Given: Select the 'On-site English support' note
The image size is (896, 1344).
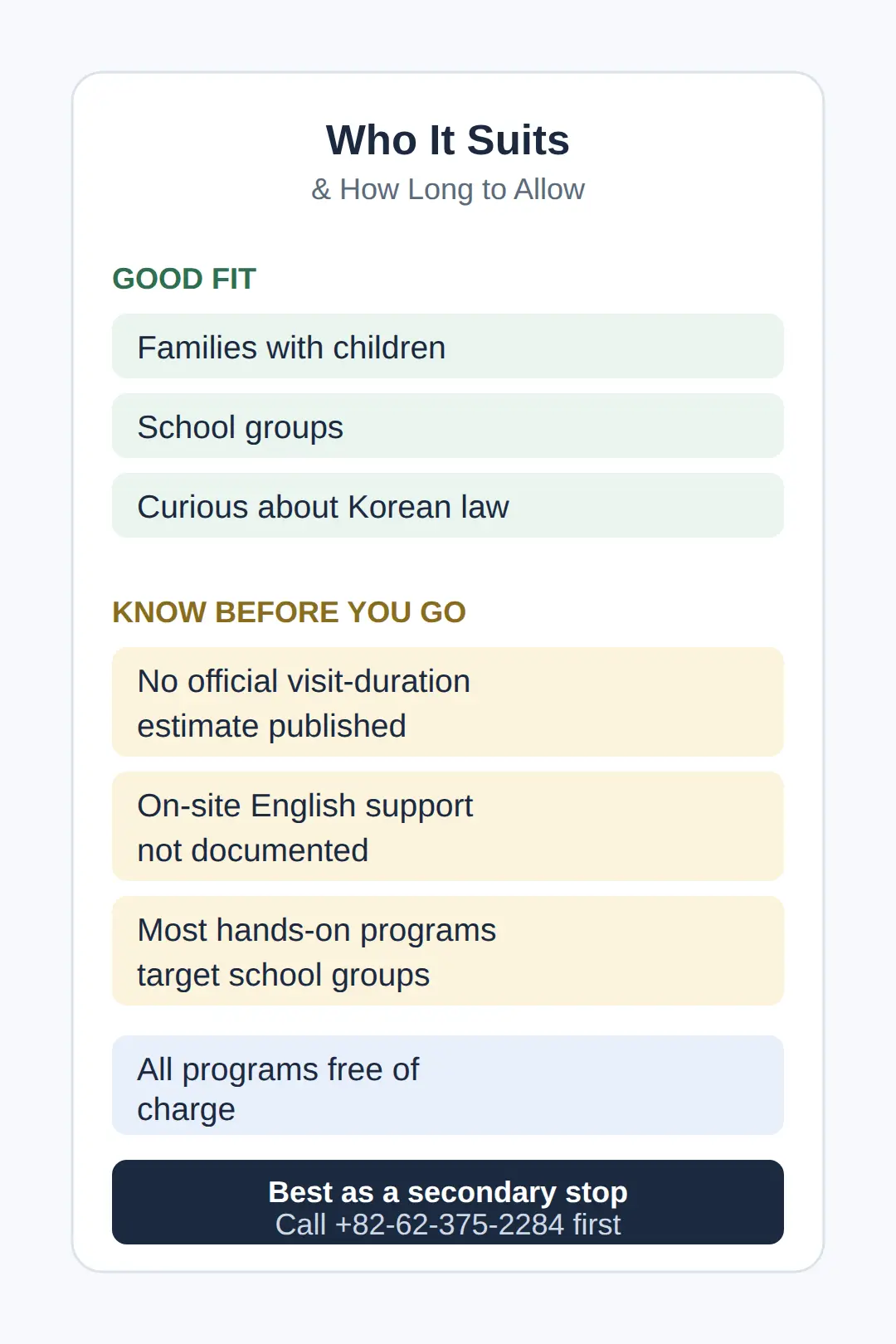Looking at the screenshot, I should click(x=448, y=826).
